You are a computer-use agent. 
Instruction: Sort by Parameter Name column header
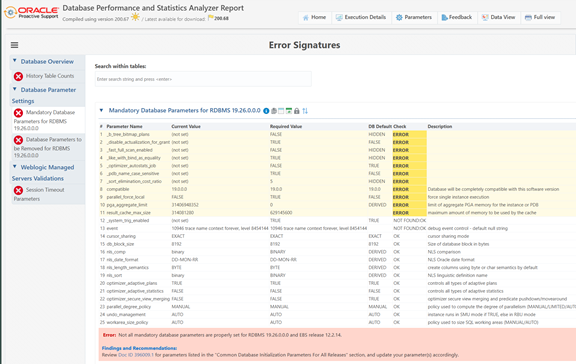coord(124,126)
